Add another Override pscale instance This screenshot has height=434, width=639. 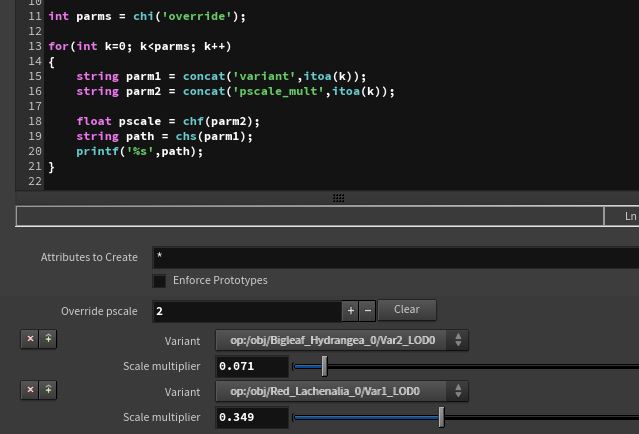[x=350, y=311]
